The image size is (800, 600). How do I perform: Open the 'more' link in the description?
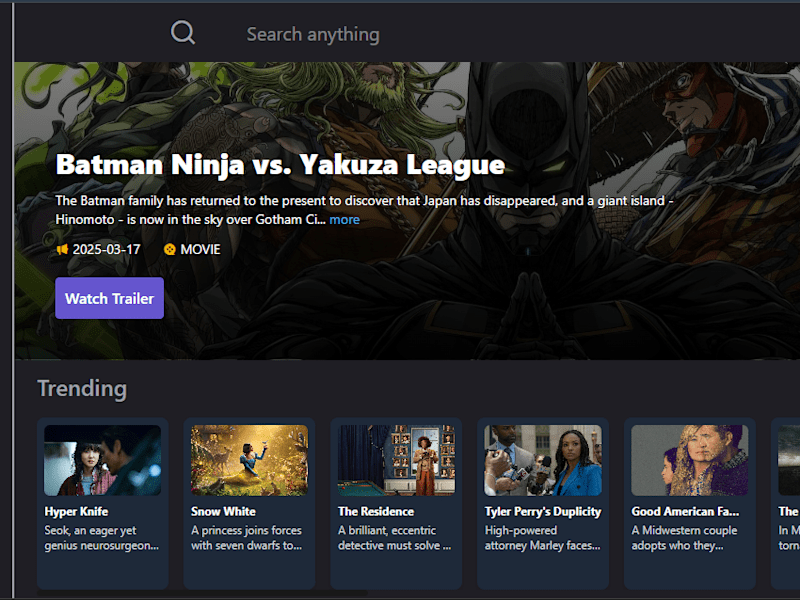[344, 219]
